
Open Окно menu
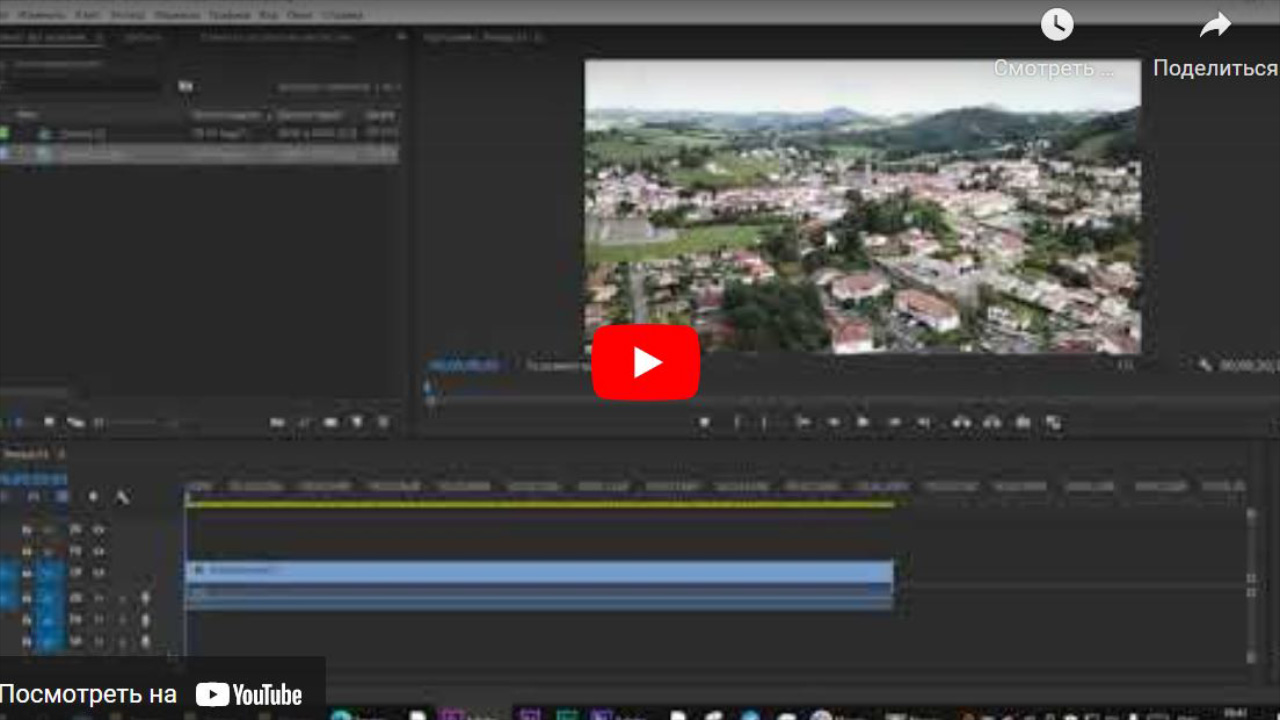(x=299, y=15)
